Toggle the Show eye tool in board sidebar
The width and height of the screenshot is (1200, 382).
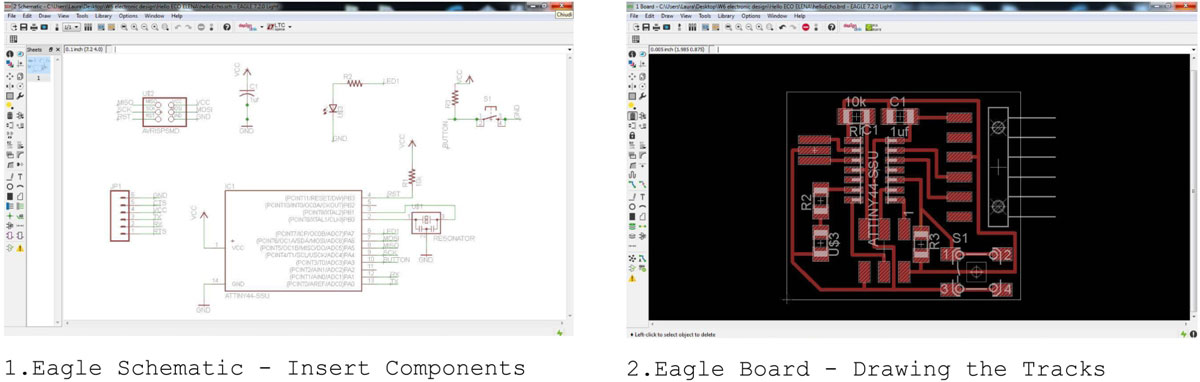point(642,54)
